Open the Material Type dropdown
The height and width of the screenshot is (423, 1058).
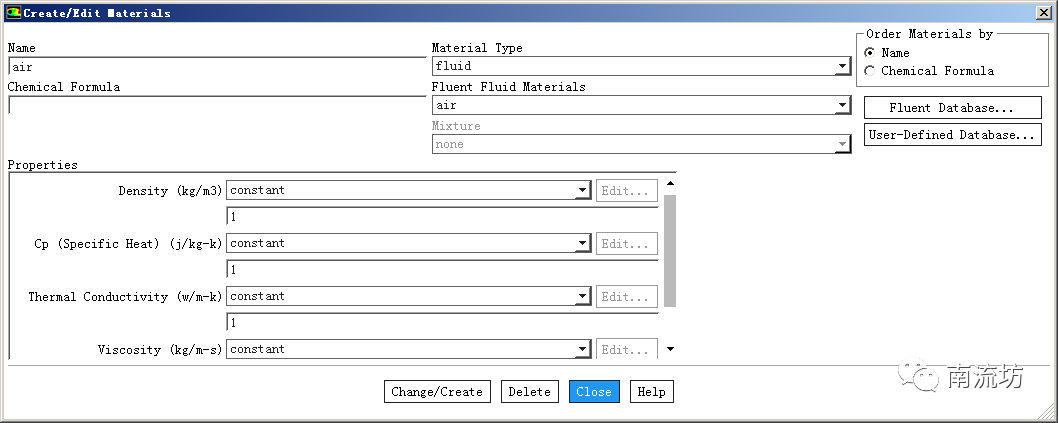(842, 67)
